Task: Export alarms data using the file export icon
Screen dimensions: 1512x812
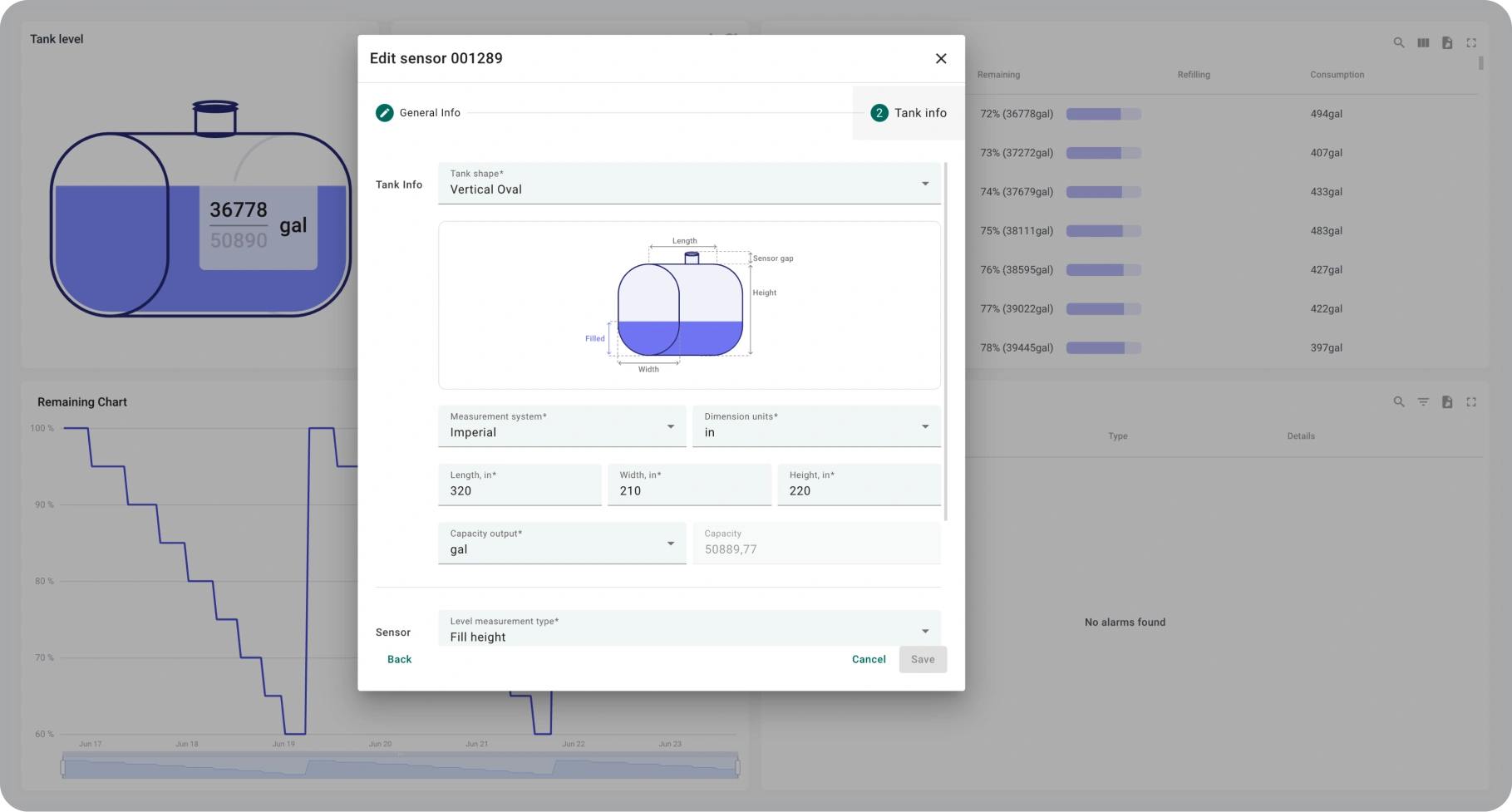Action: coord(1449,401)
